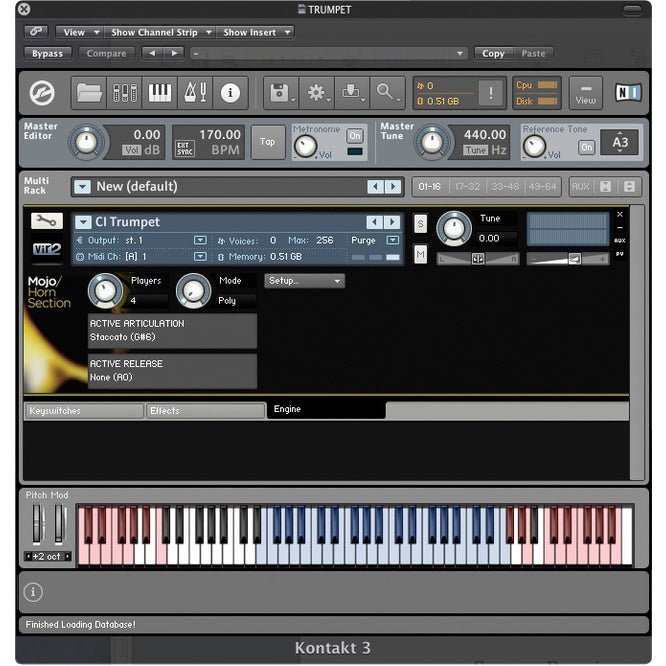Open Show Channel Strip dropdown
The image size is (666, 666).
point(161,32)
